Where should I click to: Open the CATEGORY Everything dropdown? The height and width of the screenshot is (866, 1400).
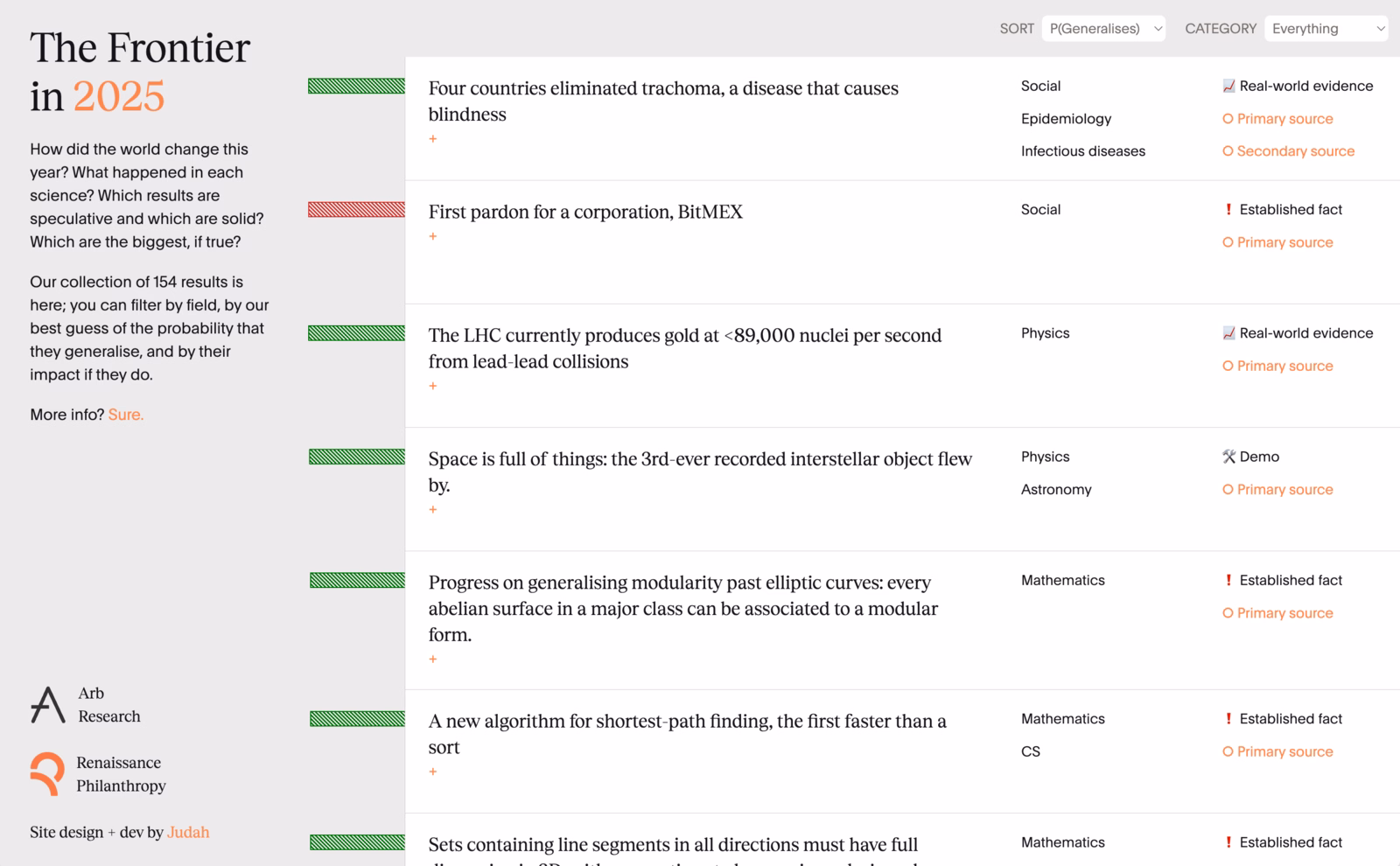(x=1326, y=29)
